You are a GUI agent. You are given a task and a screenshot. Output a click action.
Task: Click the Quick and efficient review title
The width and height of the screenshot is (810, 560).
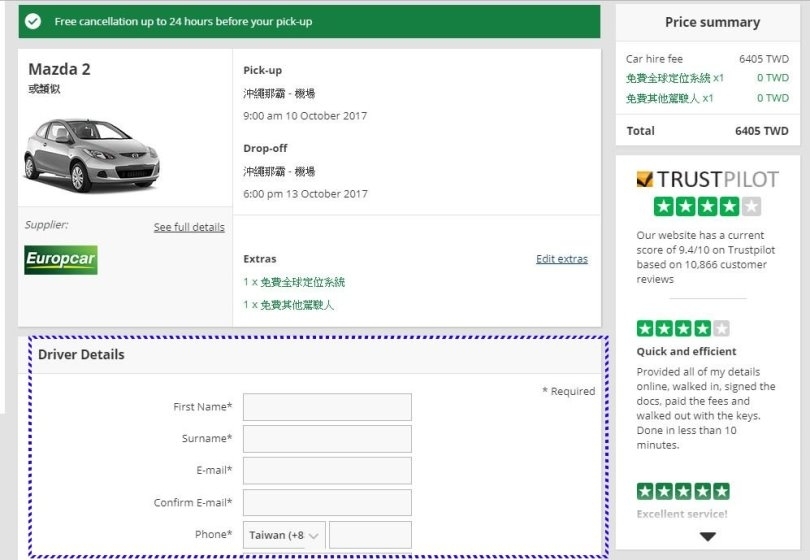[x=686, y=352]
